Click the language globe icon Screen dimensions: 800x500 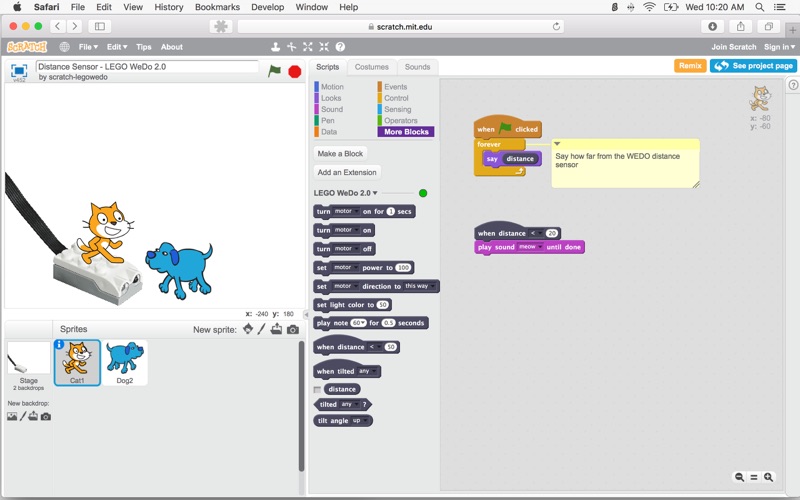(x=64, y=47)
